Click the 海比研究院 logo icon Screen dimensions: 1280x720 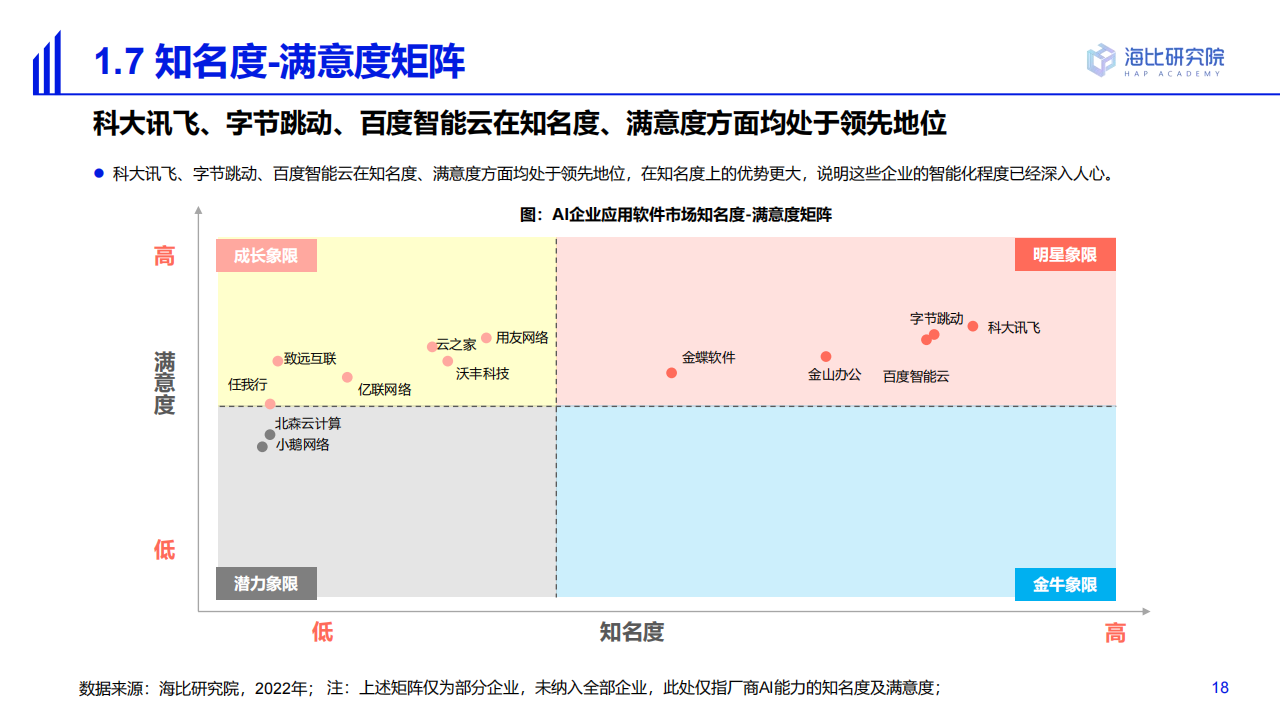point(1101,60)
